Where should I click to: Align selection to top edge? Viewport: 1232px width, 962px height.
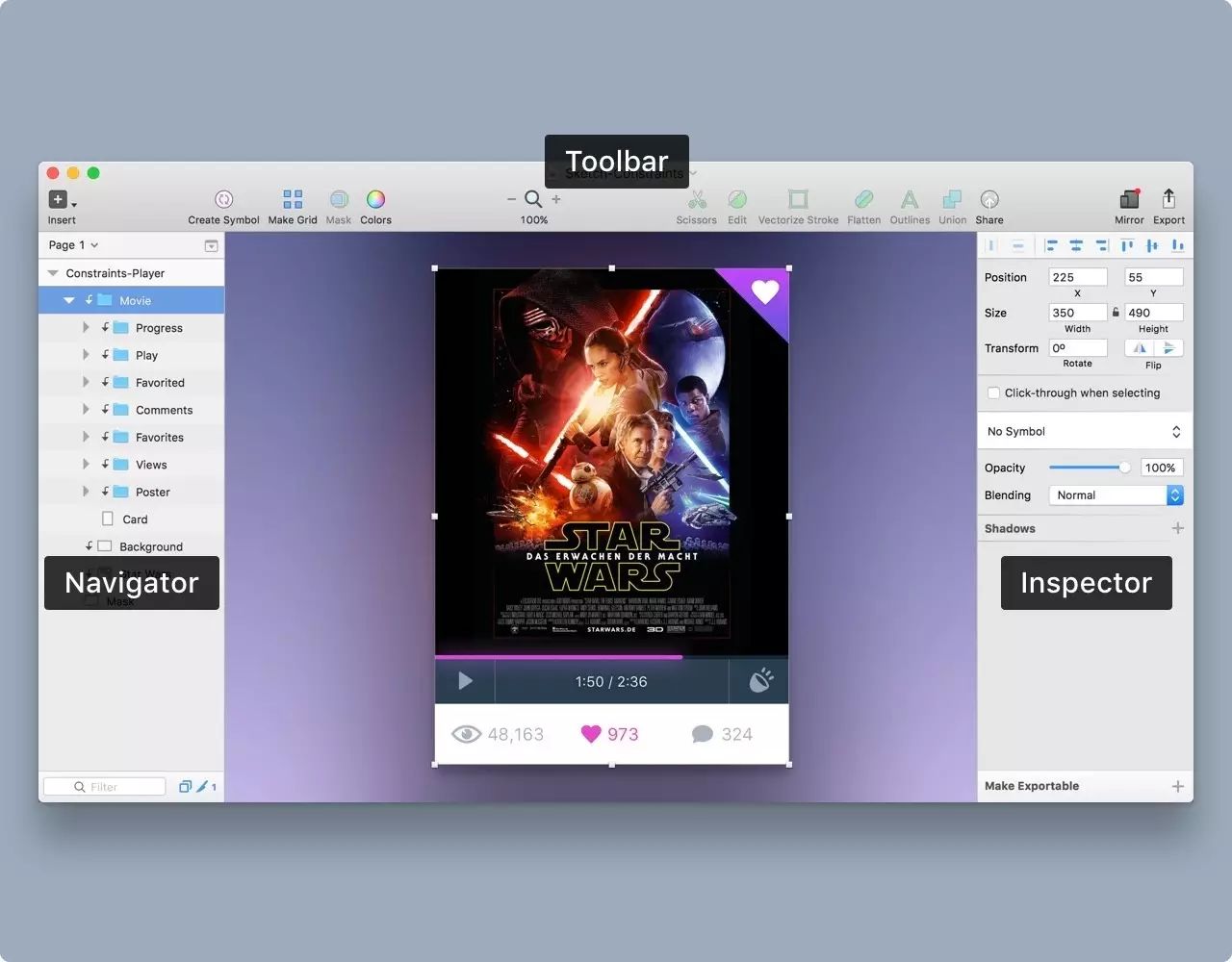click(1127, 246)
